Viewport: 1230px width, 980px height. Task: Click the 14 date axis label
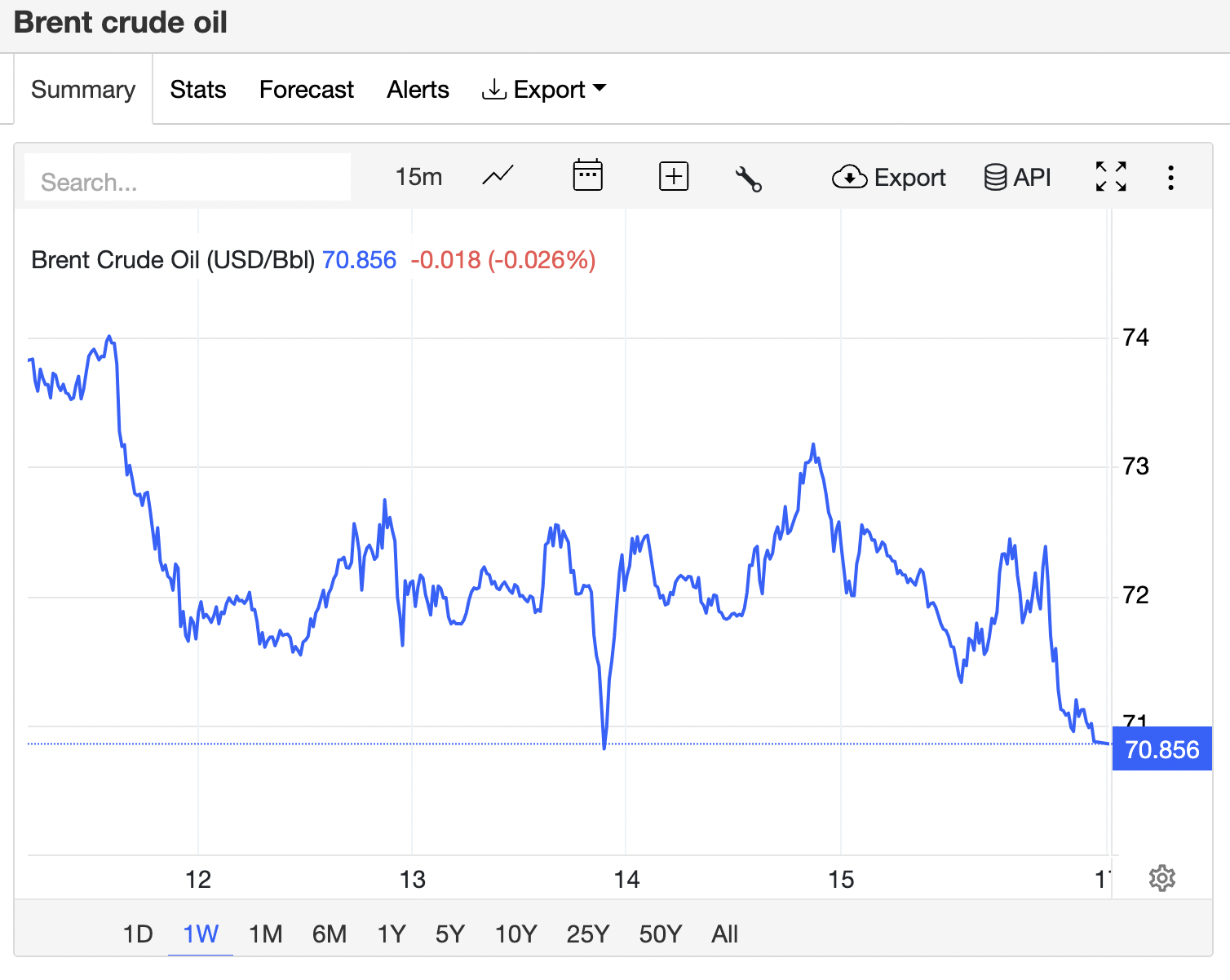[x=626, y=879]
